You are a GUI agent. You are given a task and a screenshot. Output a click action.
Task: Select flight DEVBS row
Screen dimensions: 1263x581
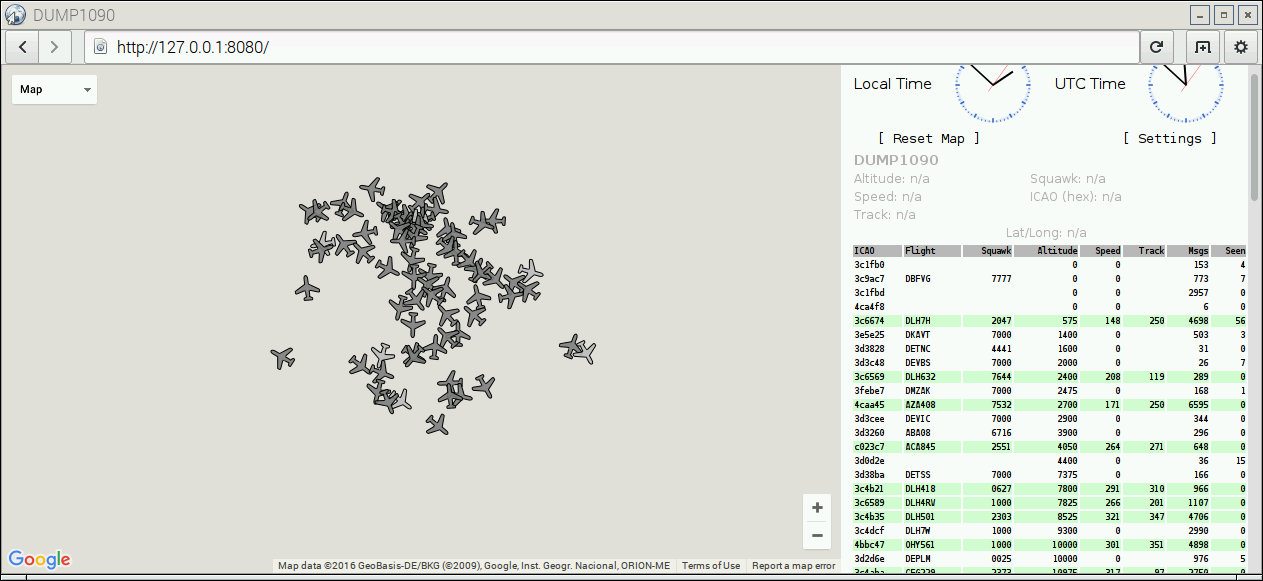click(x=1049, y=363)
